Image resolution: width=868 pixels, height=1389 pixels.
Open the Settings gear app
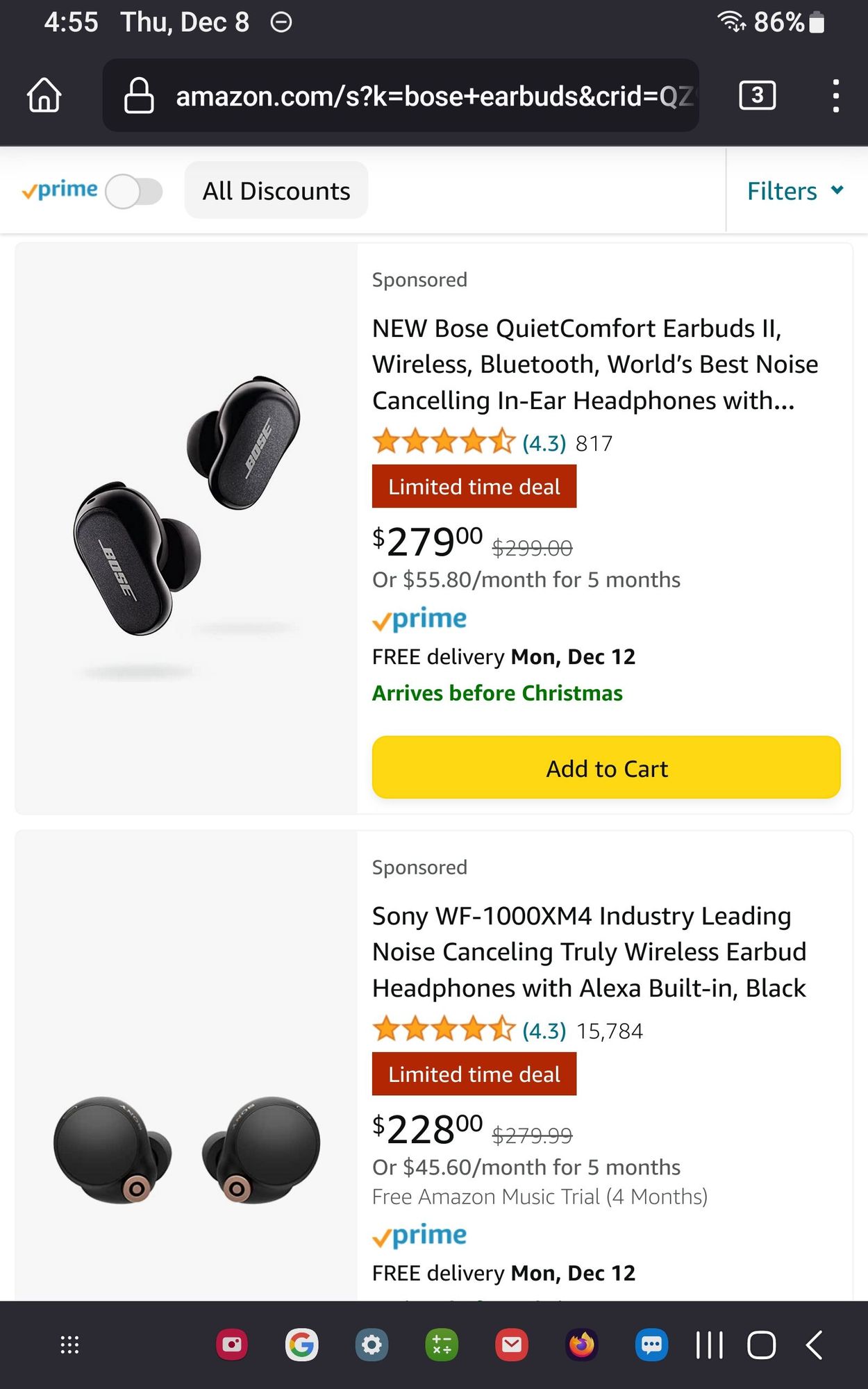coord(372,1345)
